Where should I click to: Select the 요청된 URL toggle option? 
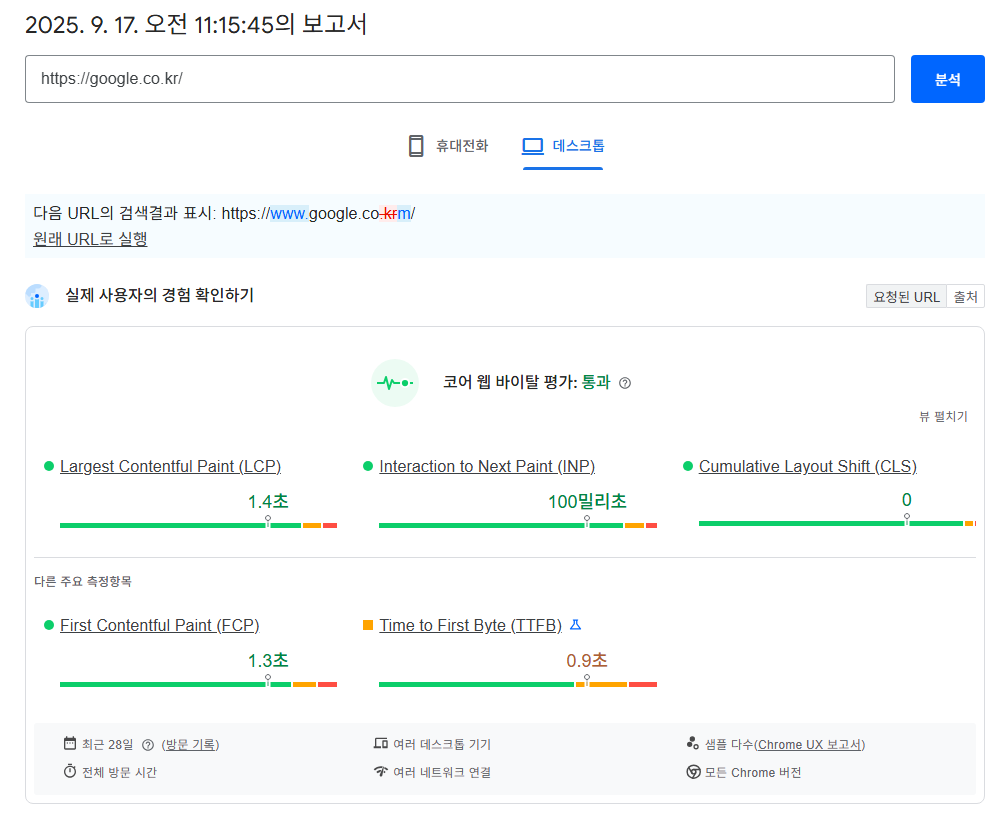(906, 296)
